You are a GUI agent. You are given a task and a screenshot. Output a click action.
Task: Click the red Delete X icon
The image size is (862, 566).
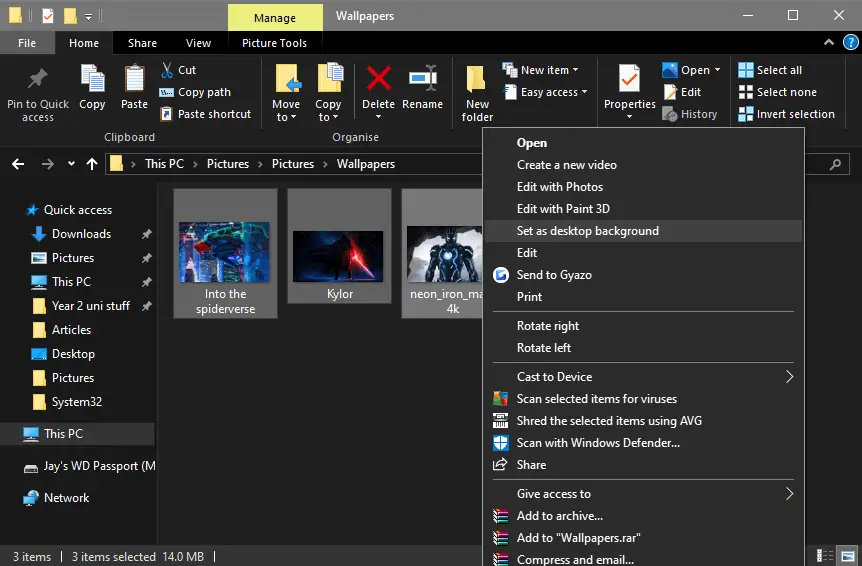(x=379, y=77)
